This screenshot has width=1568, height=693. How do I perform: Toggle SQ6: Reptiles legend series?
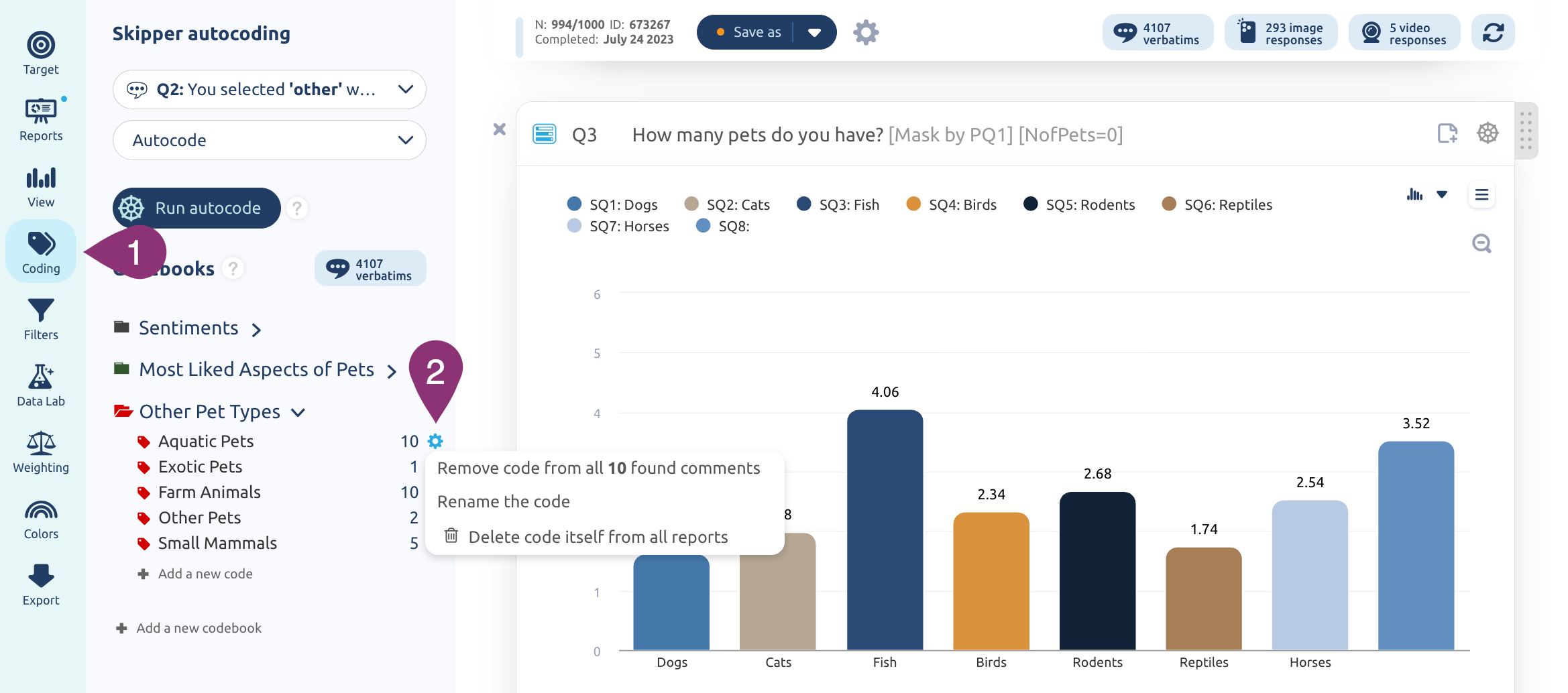click(1217, 204)
